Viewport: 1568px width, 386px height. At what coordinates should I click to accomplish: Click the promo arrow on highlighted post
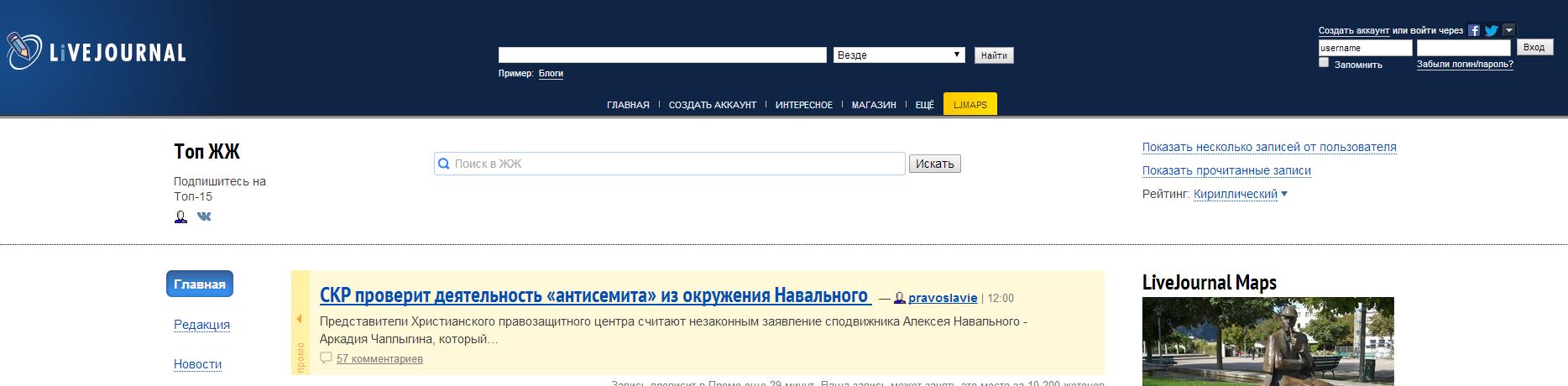[x=299, y=319]
